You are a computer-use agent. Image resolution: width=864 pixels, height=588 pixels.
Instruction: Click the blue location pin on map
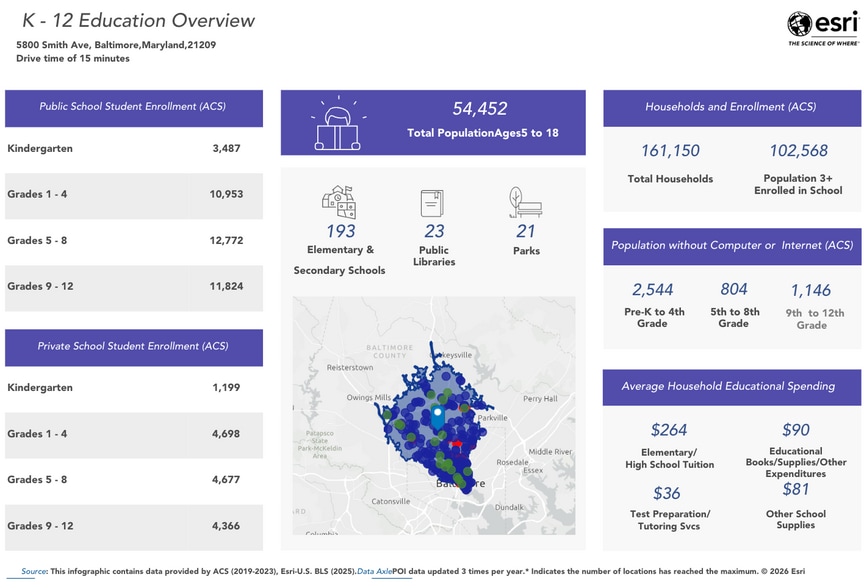(x=437, y=417)
